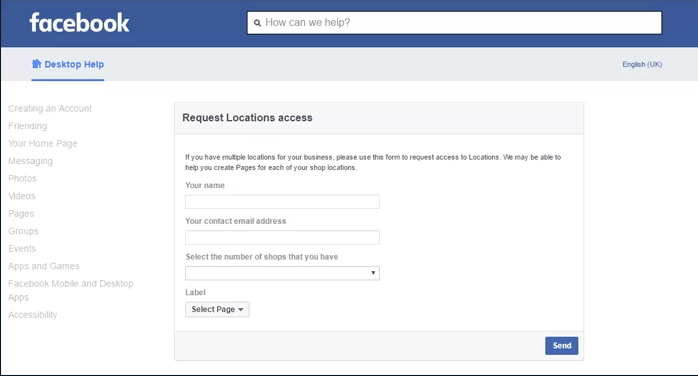Image resolution: width=698 pixels, height=376 pixels.
Task: Open the Desktop Help tab
Action: point(68,64)
